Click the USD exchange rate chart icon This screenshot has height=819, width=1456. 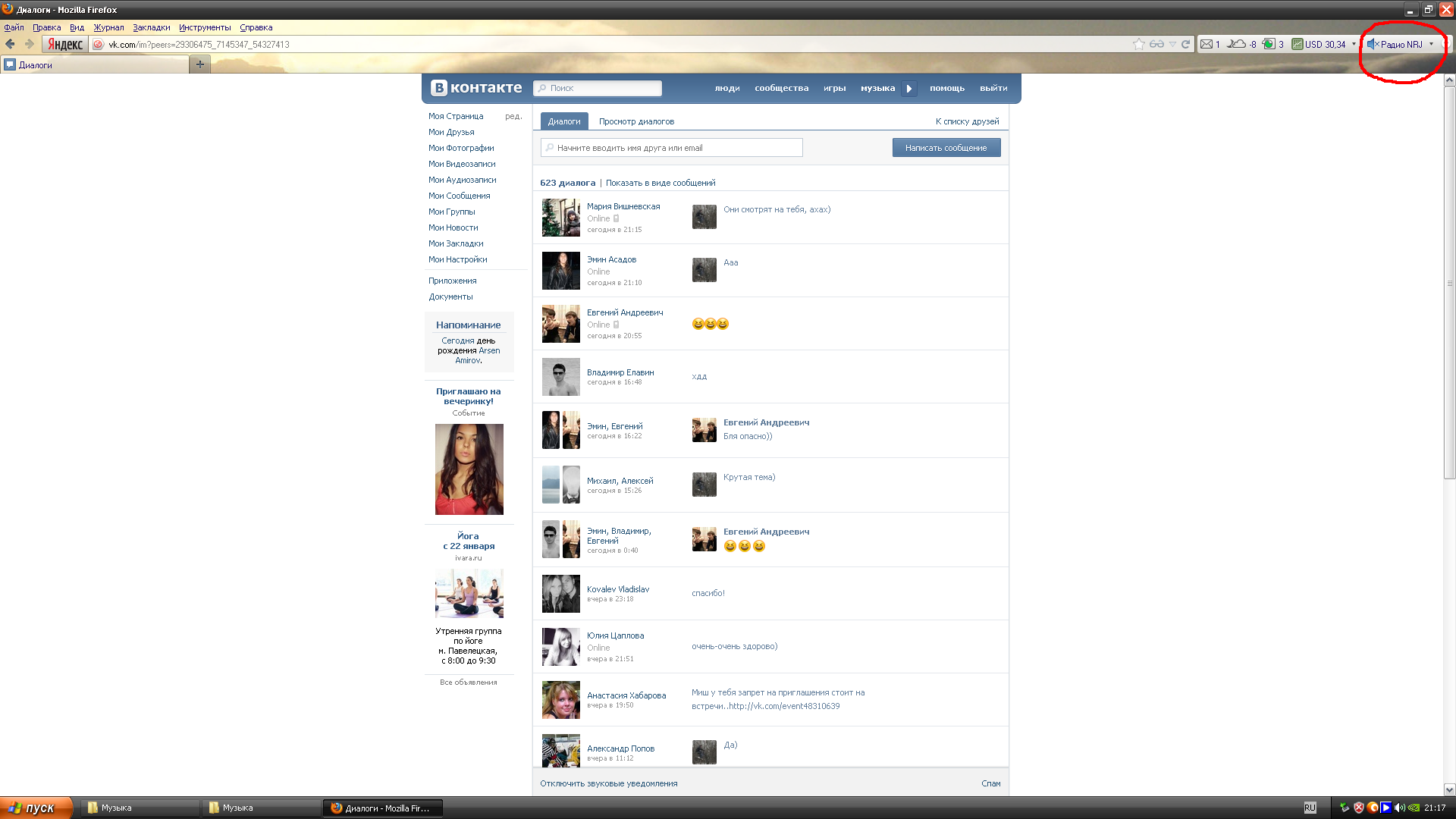click(1298, 45)
